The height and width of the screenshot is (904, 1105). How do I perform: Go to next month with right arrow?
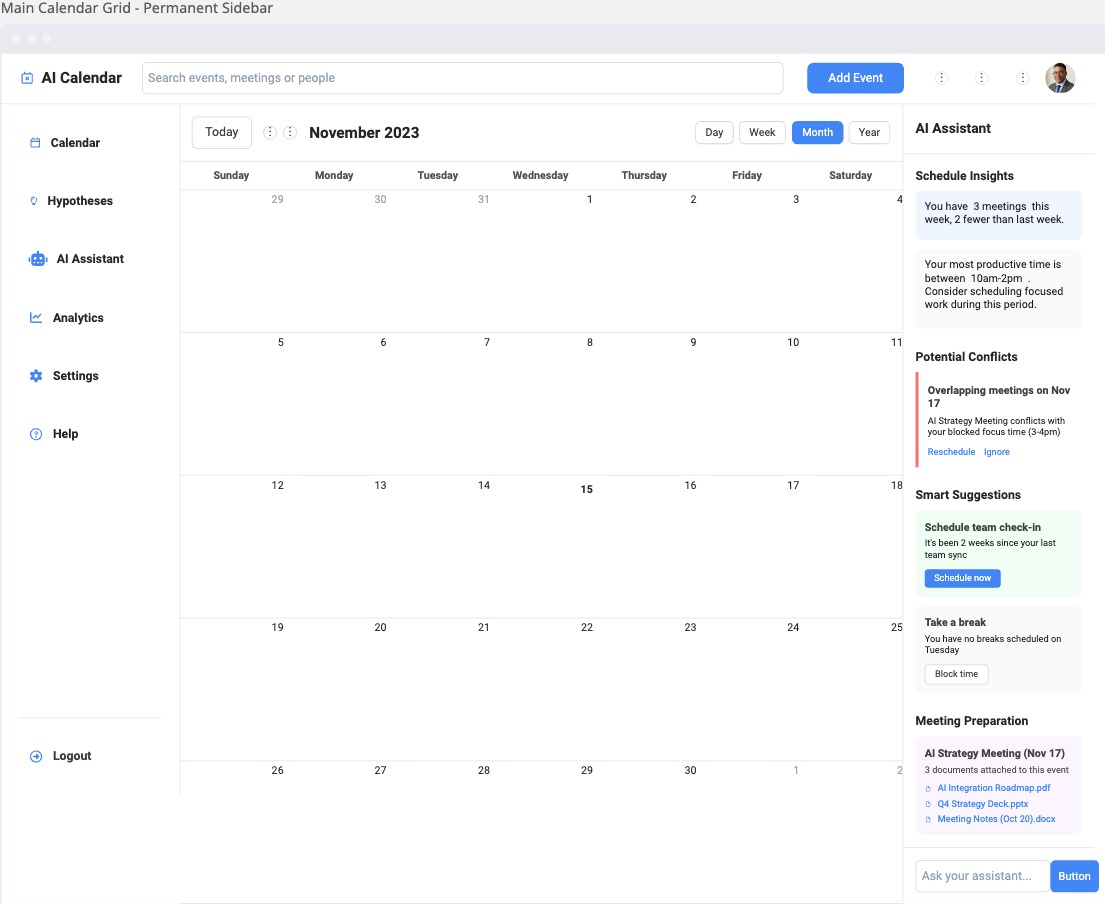[290, 131]
